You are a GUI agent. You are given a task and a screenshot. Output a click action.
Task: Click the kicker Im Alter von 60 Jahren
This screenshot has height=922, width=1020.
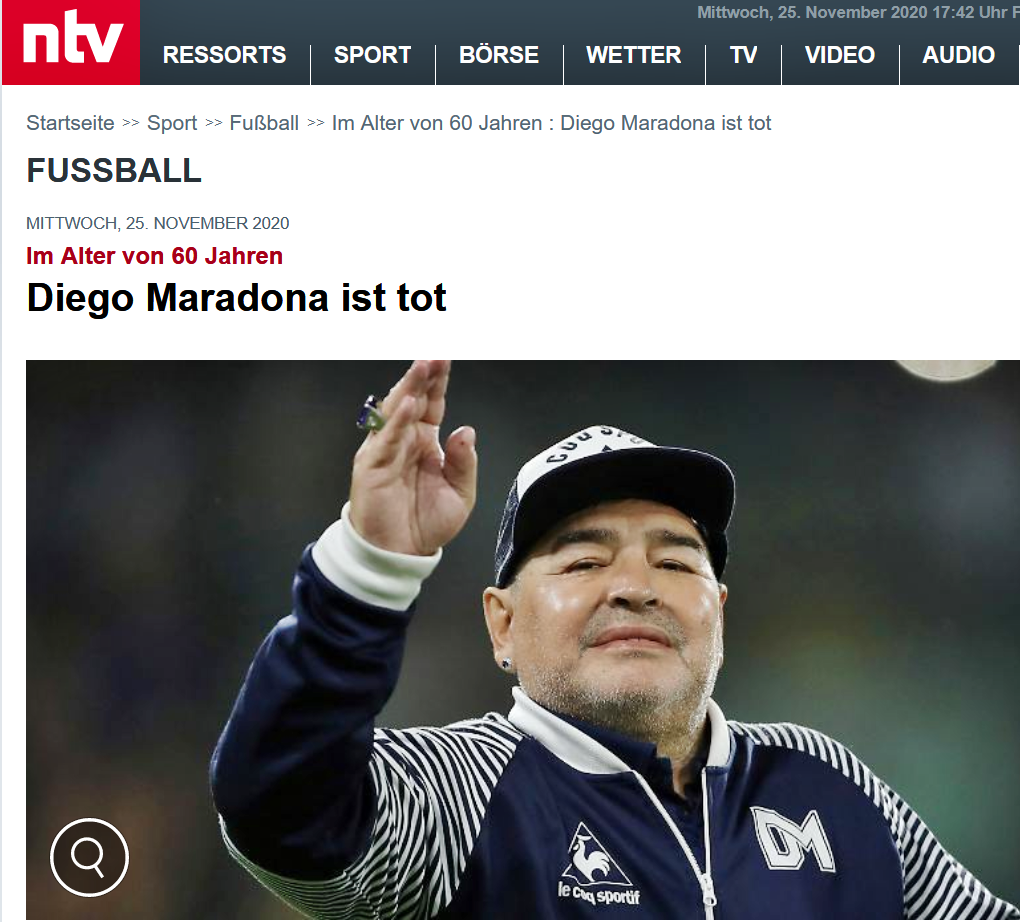coord(154,256)
